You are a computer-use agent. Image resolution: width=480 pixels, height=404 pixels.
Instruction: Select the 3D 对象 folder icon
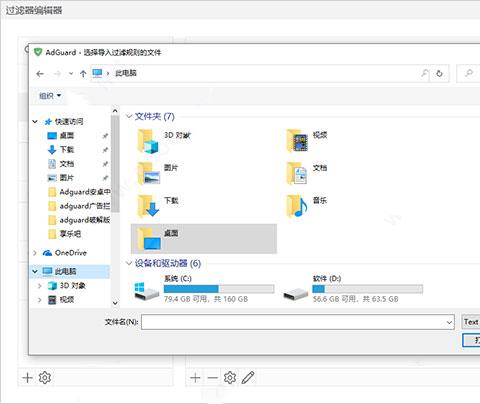148,141
